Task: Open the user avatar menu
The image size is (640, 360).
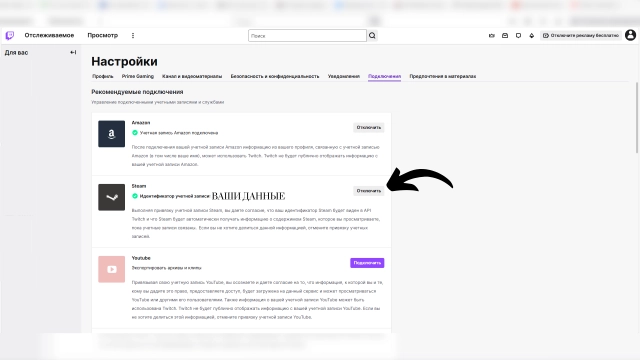Action: tap(630, 35)
